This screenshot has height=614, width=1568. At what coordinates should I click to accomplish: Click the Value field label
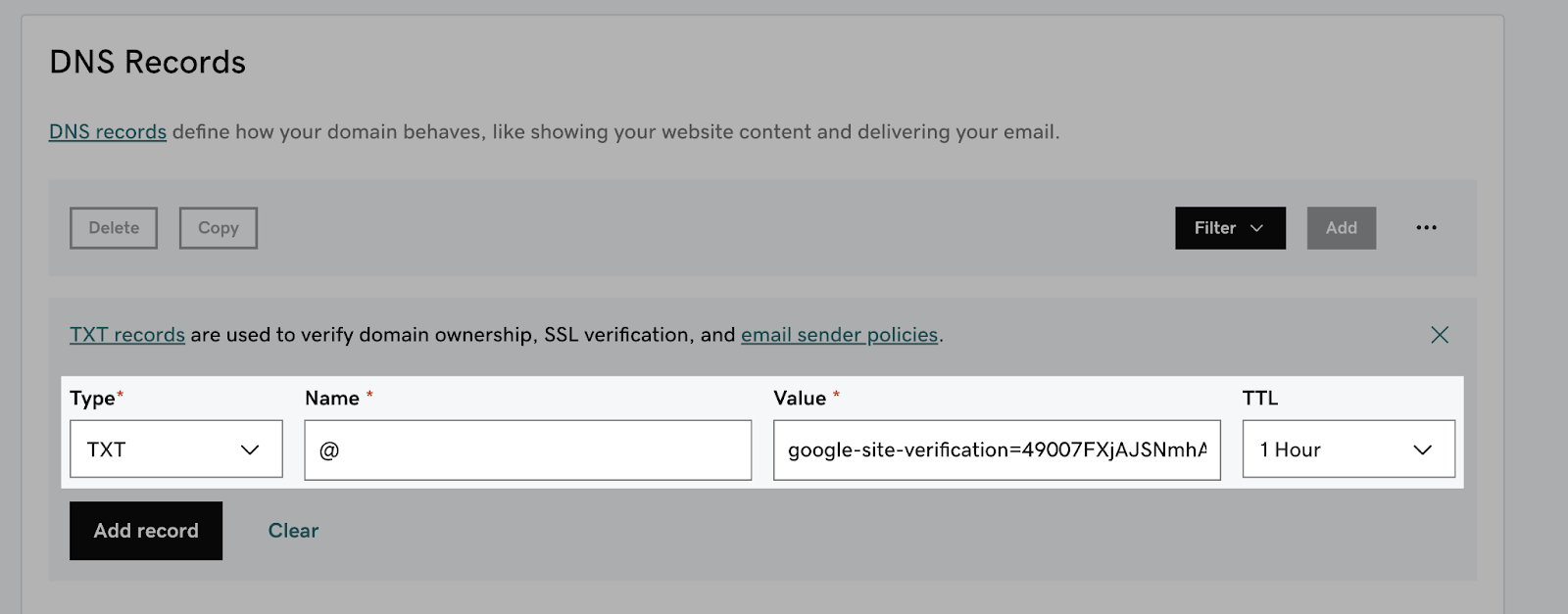tap(800, 399)
